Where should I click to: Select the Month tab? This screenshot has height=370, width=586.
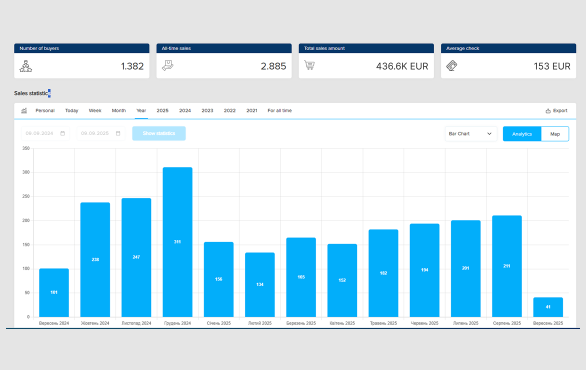pyautogui.click(x=118, y=111)
